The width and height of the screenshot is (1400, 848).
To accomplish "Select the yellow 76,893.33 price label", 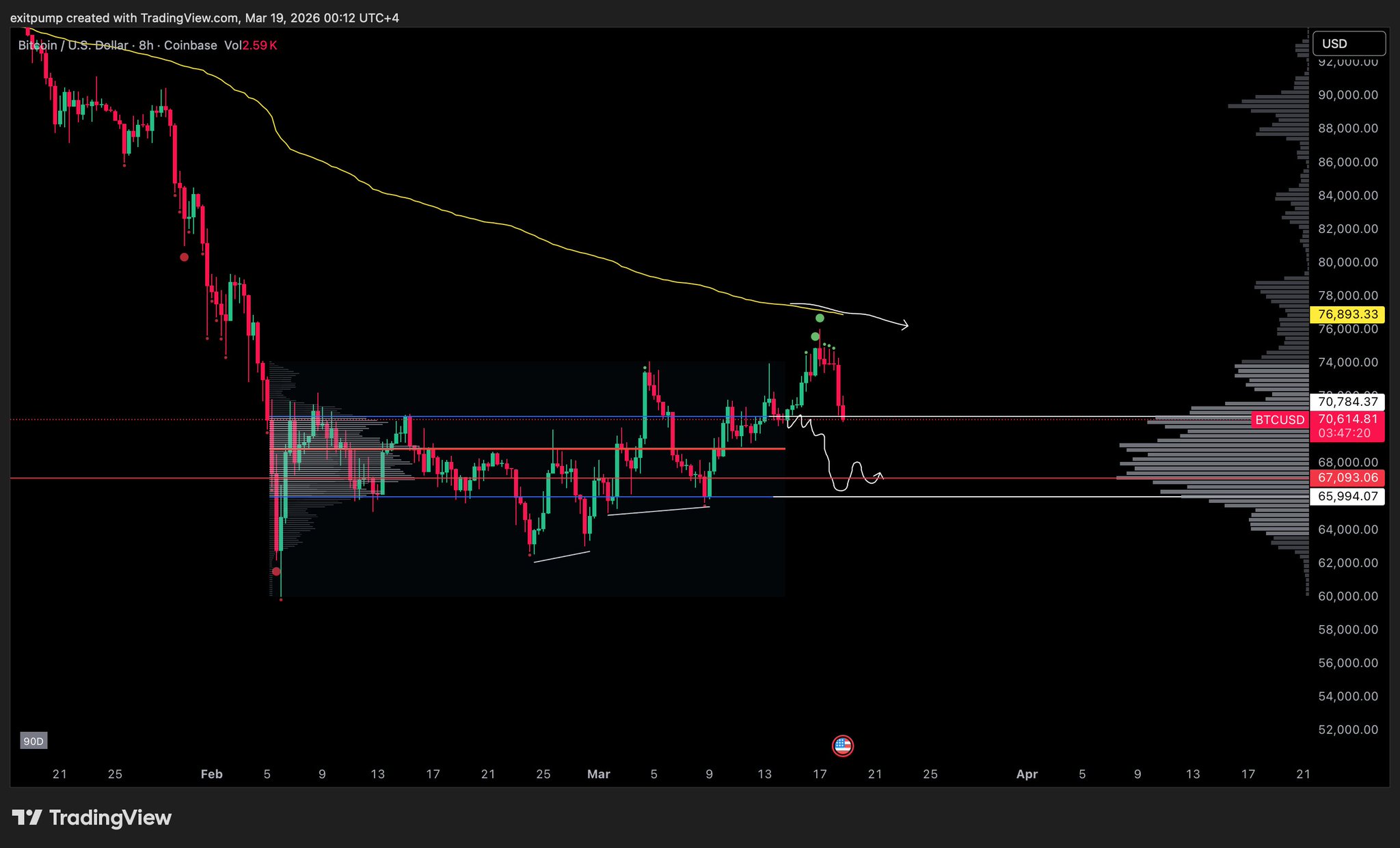I will (x=1347, y=314).
